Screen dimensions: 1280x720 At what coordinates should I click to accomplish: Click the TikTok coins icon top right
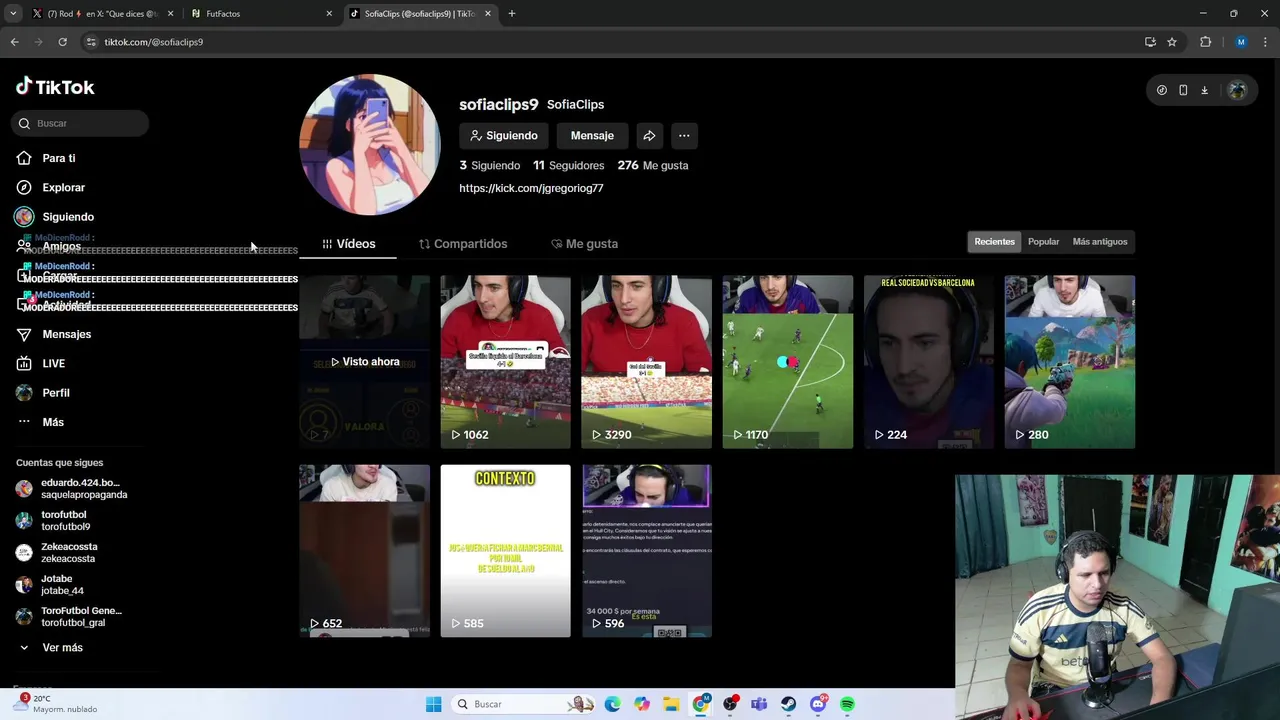[x=1161, y=90]
